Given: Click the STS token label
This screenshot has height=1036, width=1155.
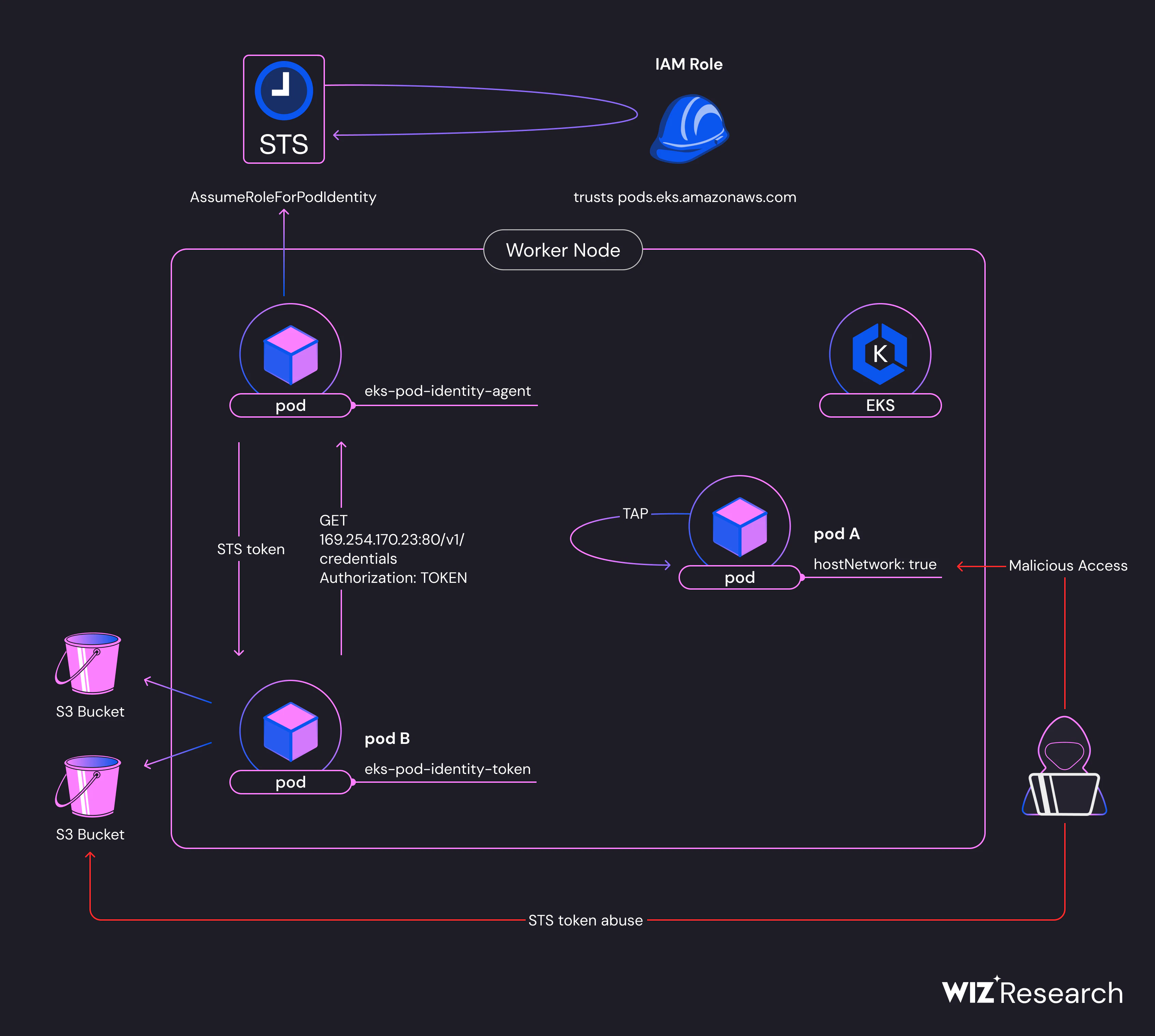Looking at the screenshot, I should click(x=251, y=549).
